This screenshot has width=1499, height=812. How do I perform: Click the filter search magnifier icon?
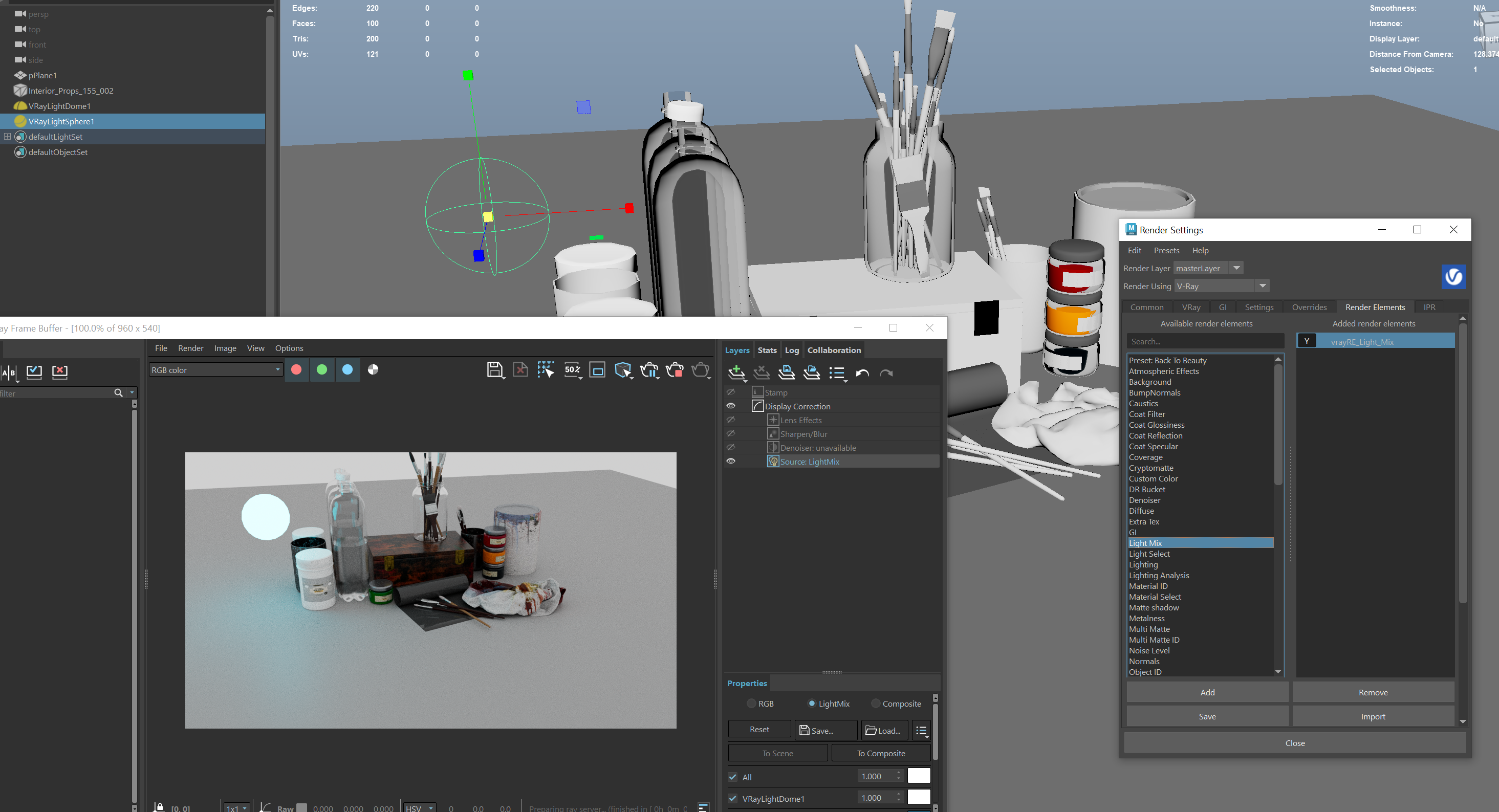(118, 392)
